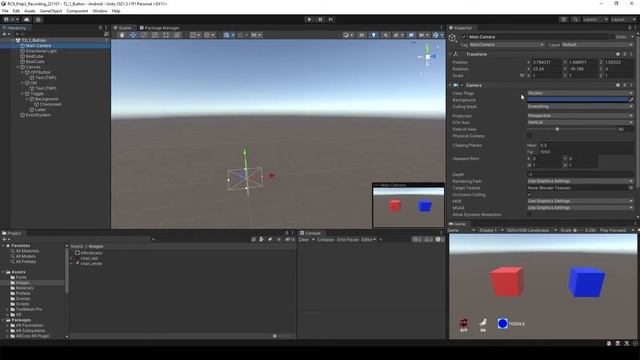This screenshot has height=360, width=640.
Task: Click the orientation gizmo in Scene view
Action: (x=427, y=57)
